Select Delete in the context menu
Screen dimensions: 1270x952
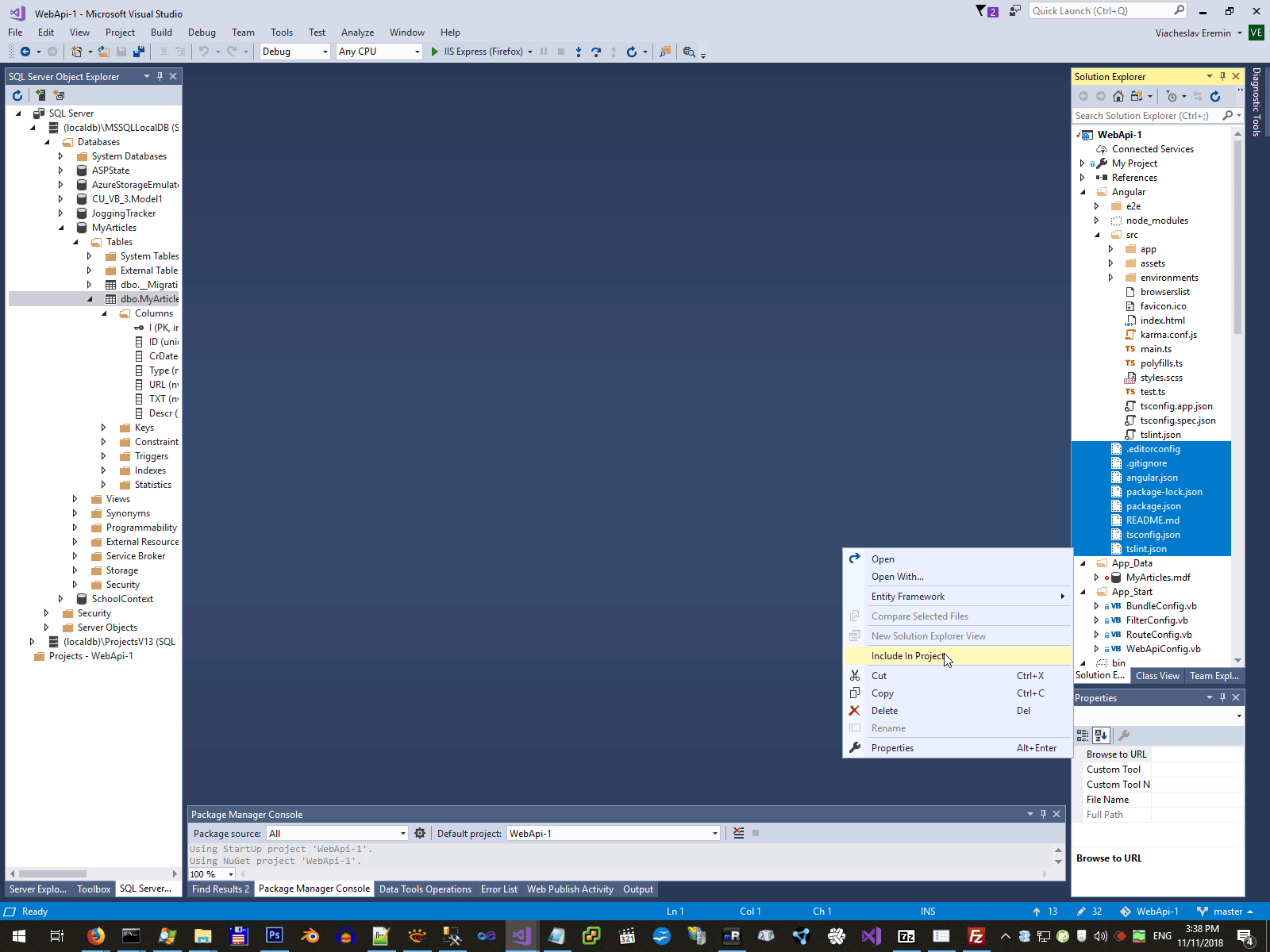pyautogui.click(x=957, y=711)
